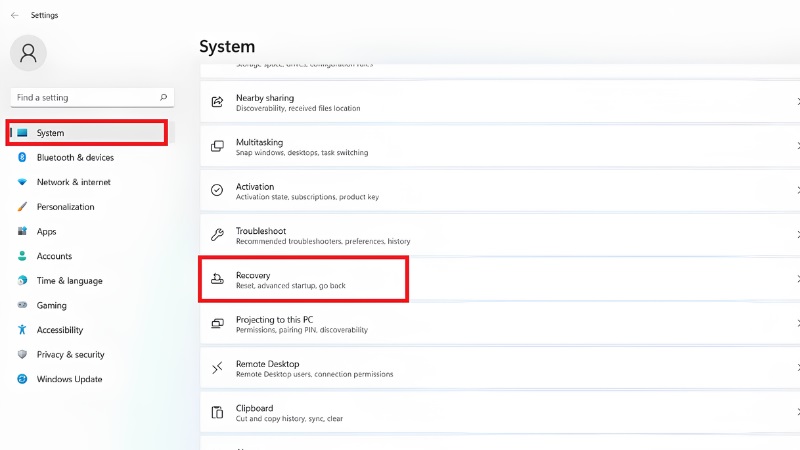Click the Multitasking windows icon
This screenshot has height=450, width=800.
click(x=217, y=146)
